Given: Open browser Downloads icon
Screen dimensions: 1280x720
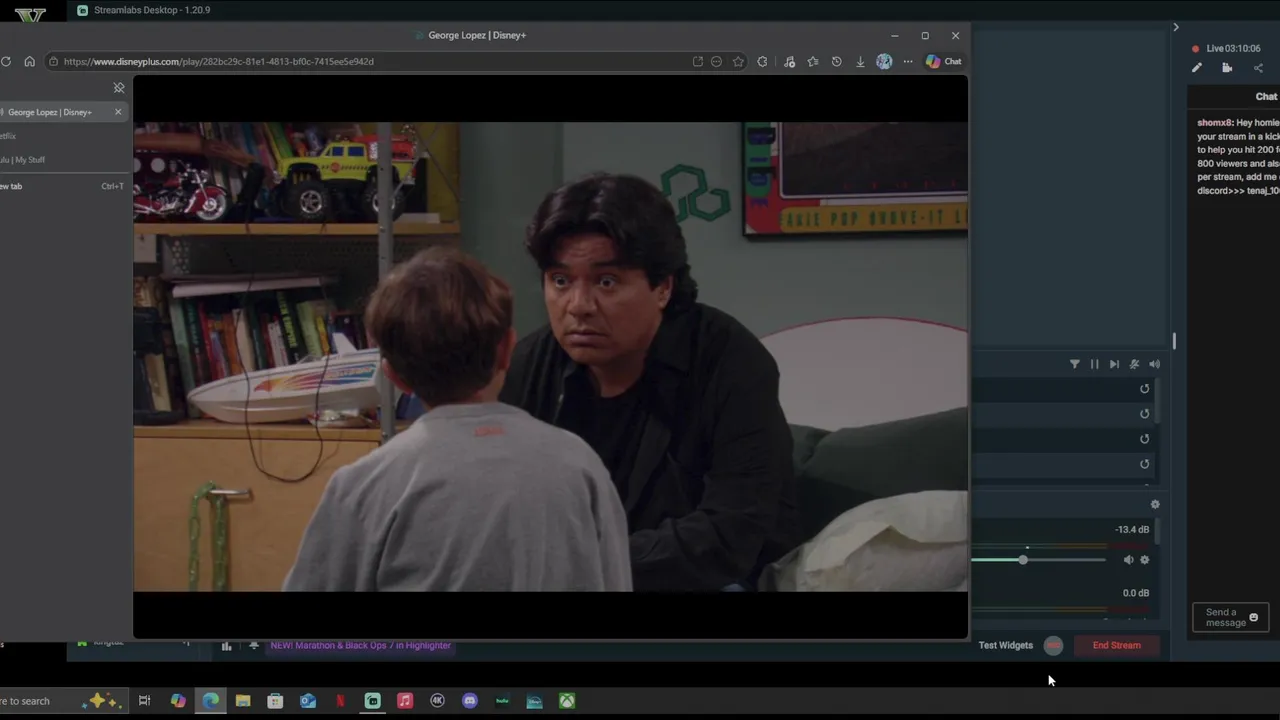Looking at the screenshot, I should 860,61.
